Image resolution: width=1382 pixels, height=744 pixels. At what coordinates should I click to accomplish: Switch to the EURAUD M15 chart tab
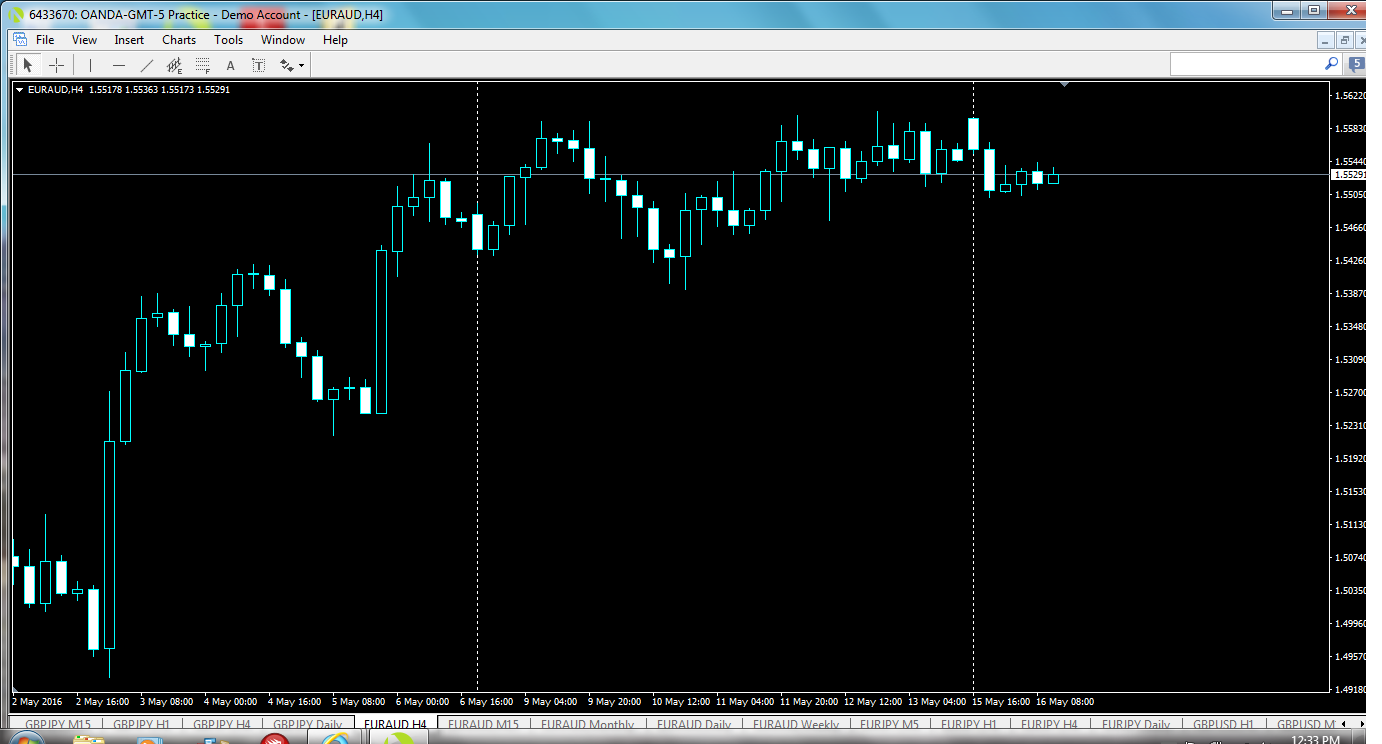tap(483, 724)
